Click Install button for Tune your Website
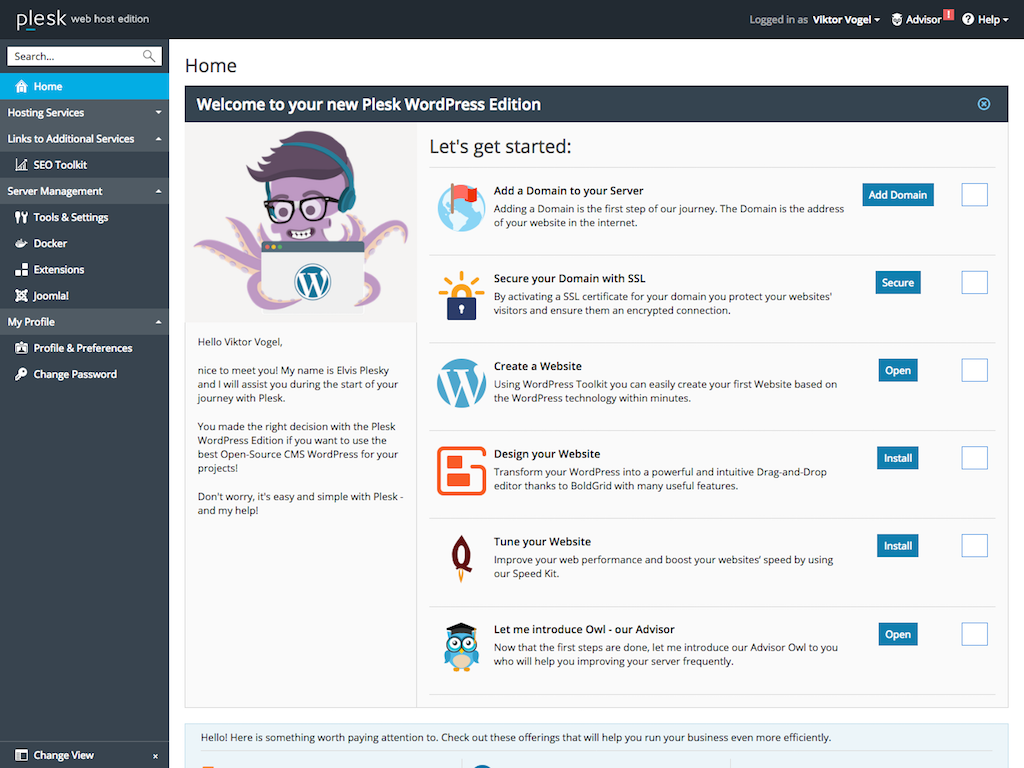Viewport: 1024px width, 768px height. click(x=898, y=546)
